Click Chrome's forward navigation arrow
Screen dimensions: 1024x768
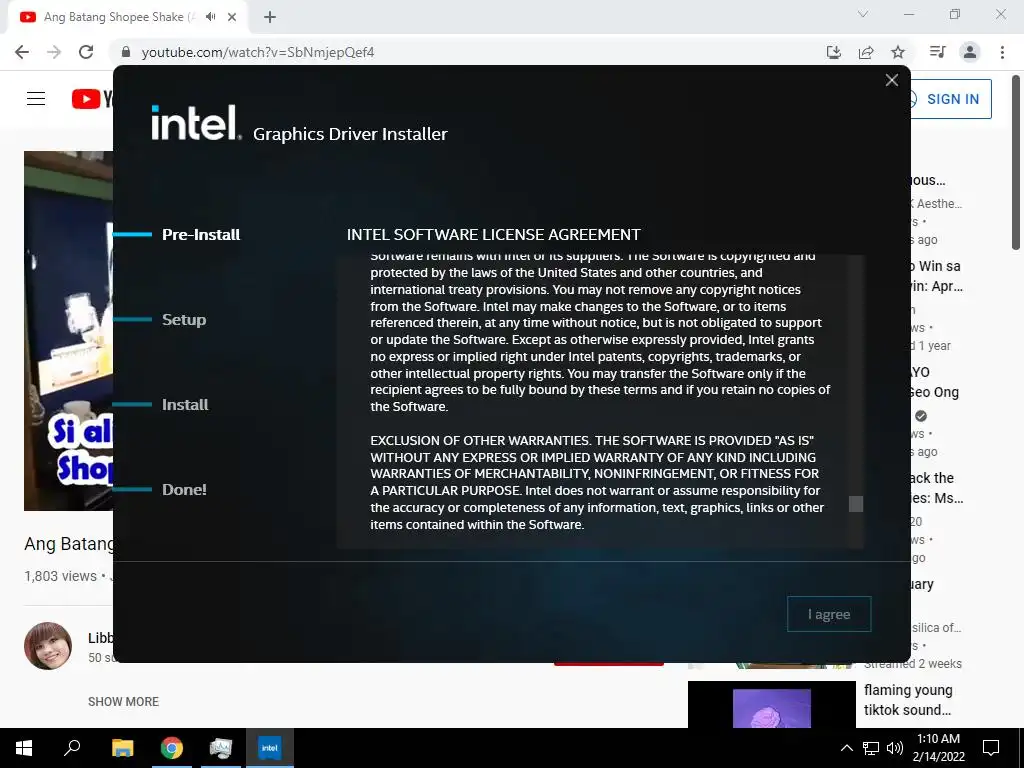point(54,52)
